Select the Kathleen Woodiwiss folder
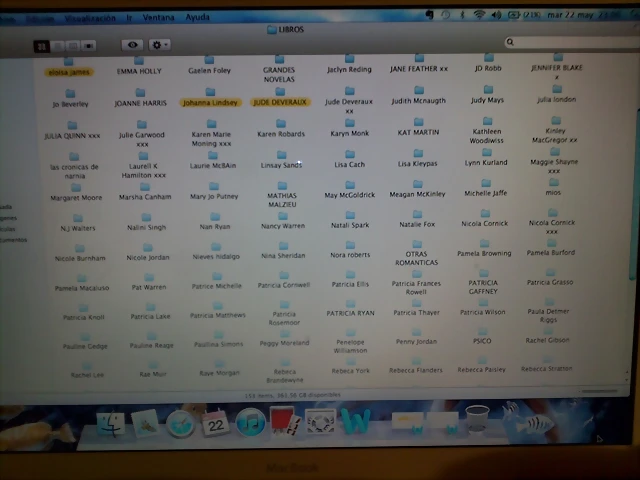 point(487,131)
